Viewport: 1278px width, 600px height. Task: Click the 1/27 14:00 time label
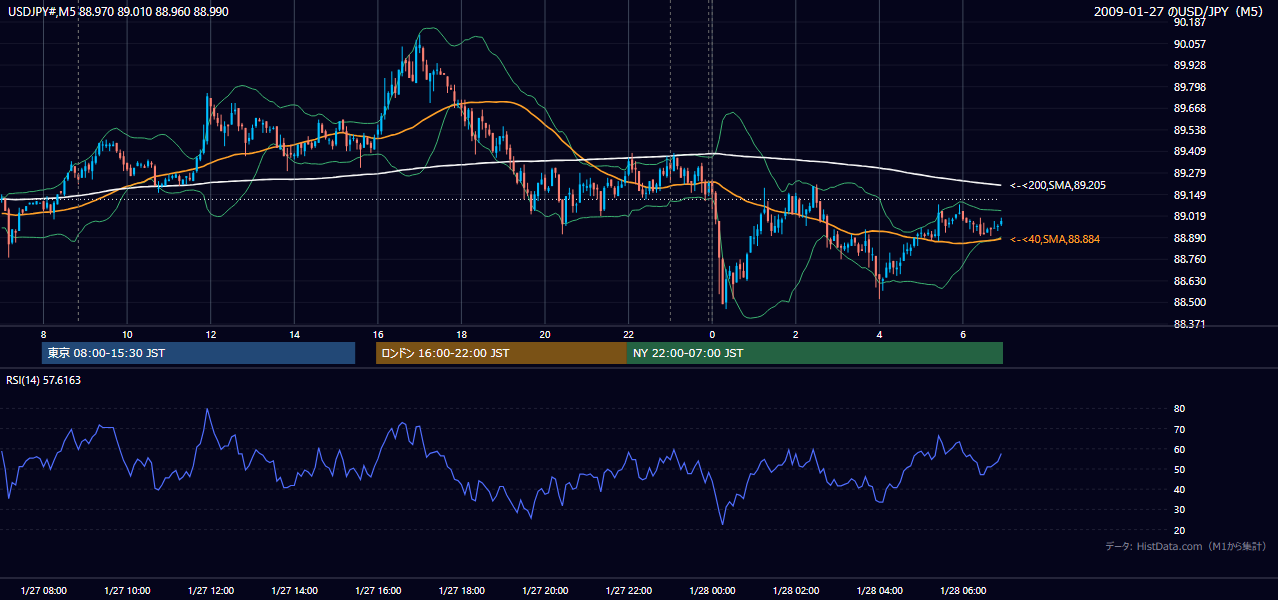pyautogui.click(x=294, y=591)
